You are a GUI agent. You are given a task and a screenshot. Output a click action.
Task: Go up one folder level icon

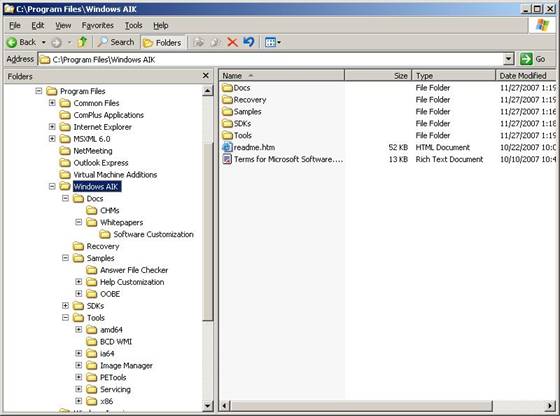click(82, 42)
